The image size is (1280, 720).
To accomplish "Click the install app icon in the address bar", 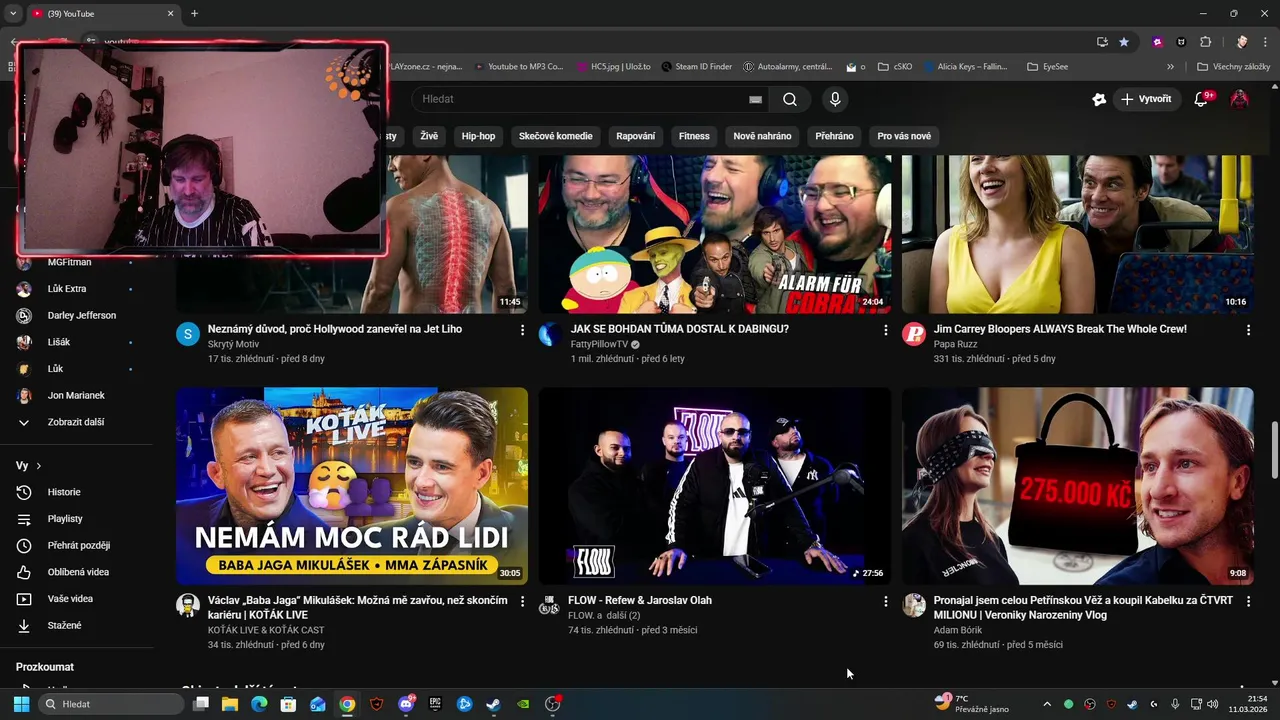I will point(1102,42).
